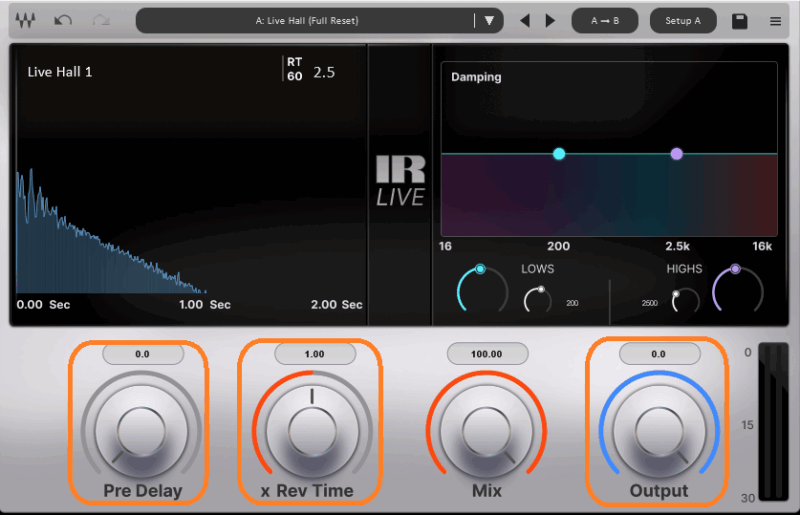This screenshot has height=515, width=800.
Task: Save the preset with the disk icon
Action: [x=739, y=21]
